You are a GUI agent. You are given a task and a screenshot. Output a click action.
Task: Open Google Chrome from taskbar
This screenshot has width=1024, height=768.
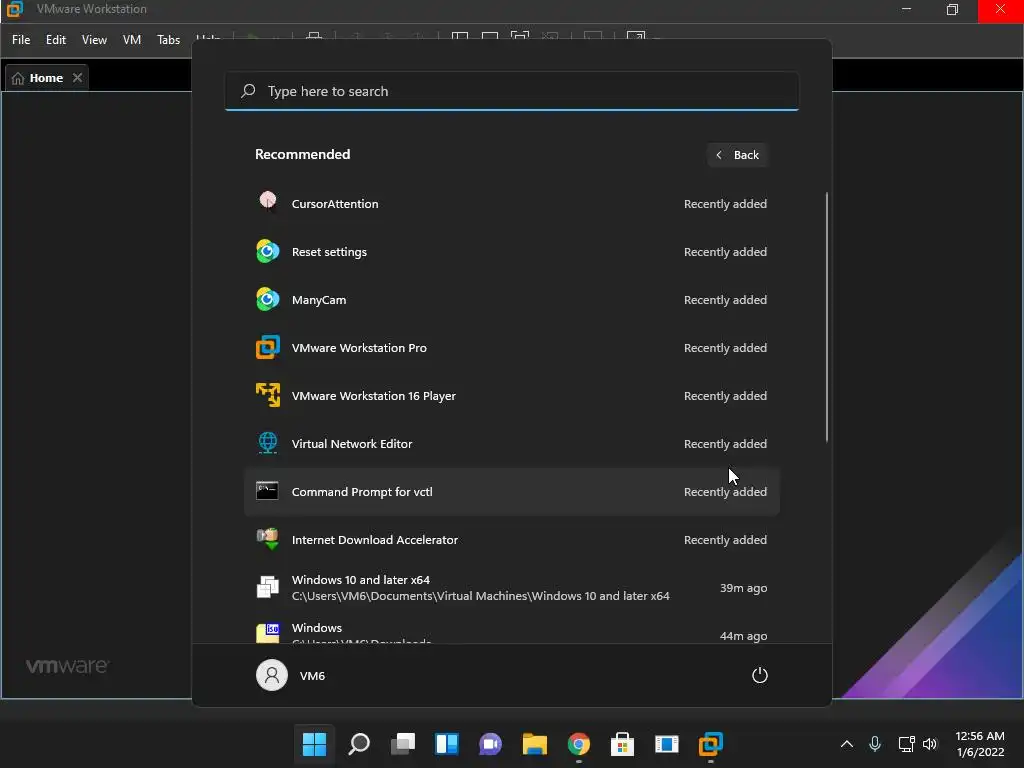point(579,744)
